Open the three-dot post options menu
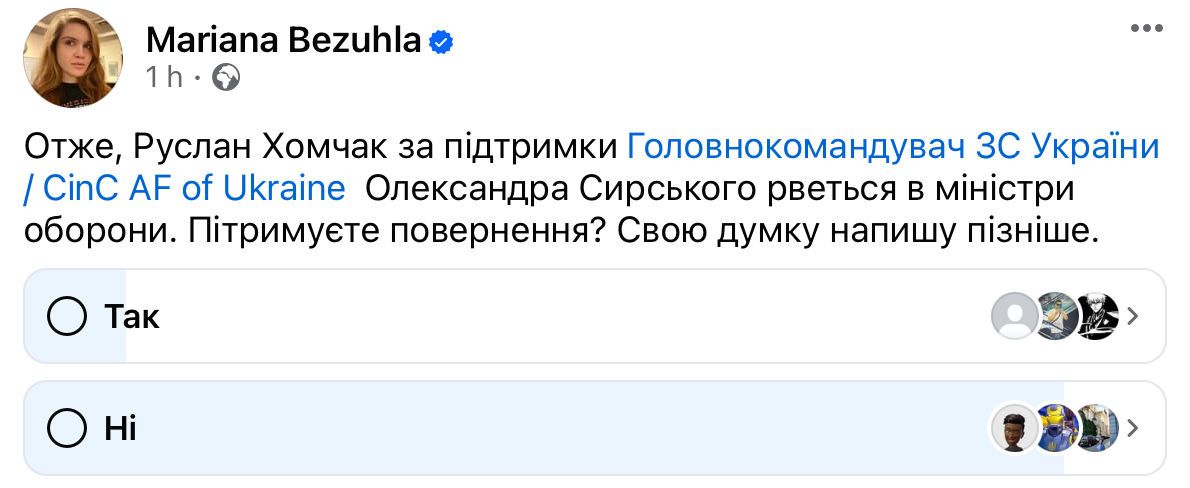The image size is (1190, 488). coord(1146,28)
